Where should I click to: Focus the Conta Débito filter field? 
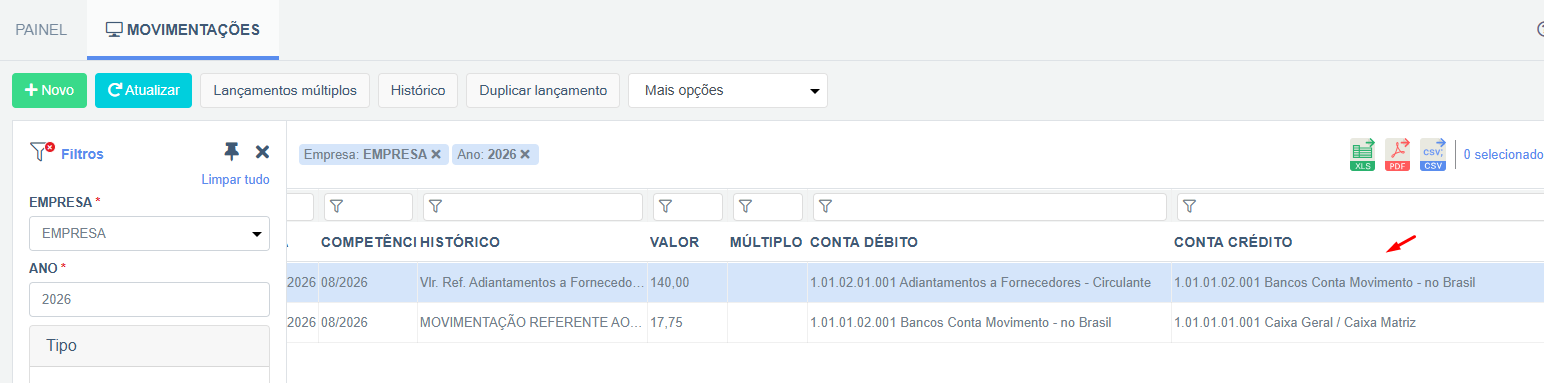[x=990, y=207]
